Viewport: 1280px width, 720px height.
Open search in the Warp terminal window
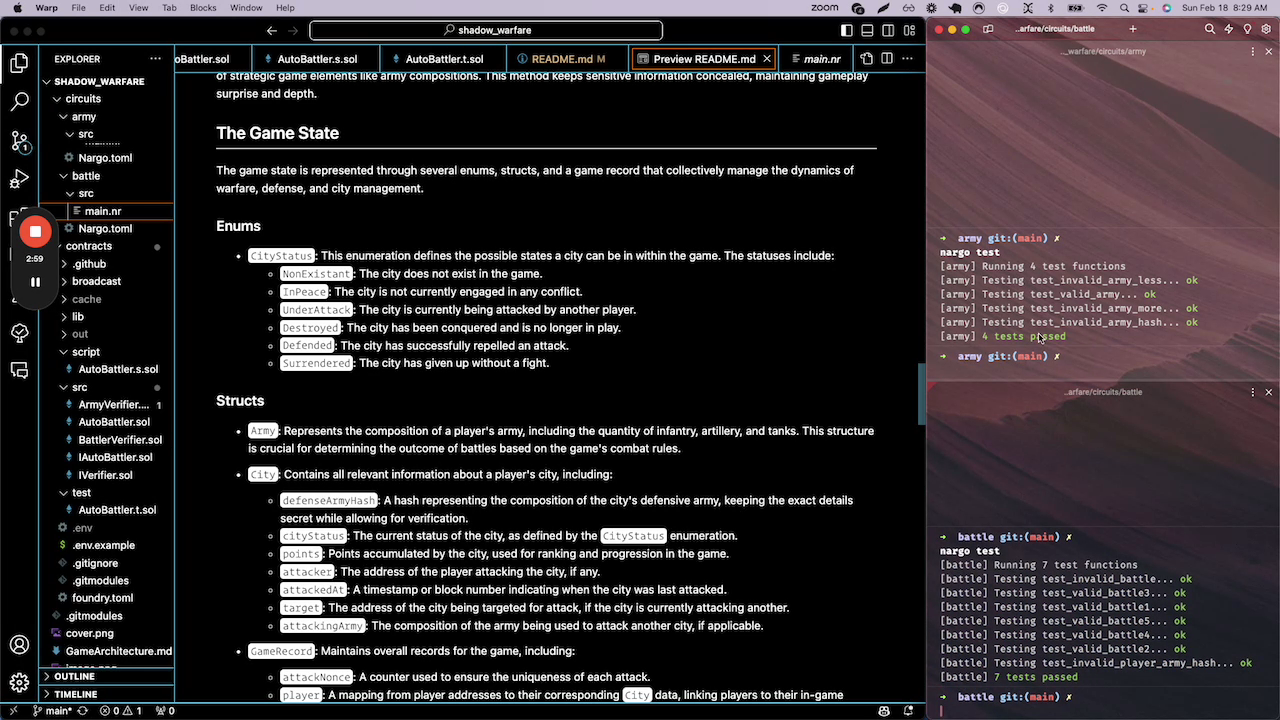tap(1210, 29)
